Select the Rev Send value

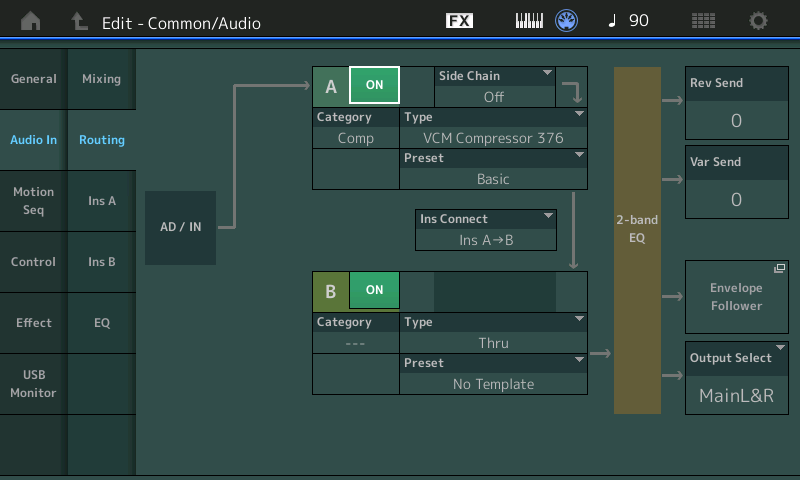click(736, 121)
